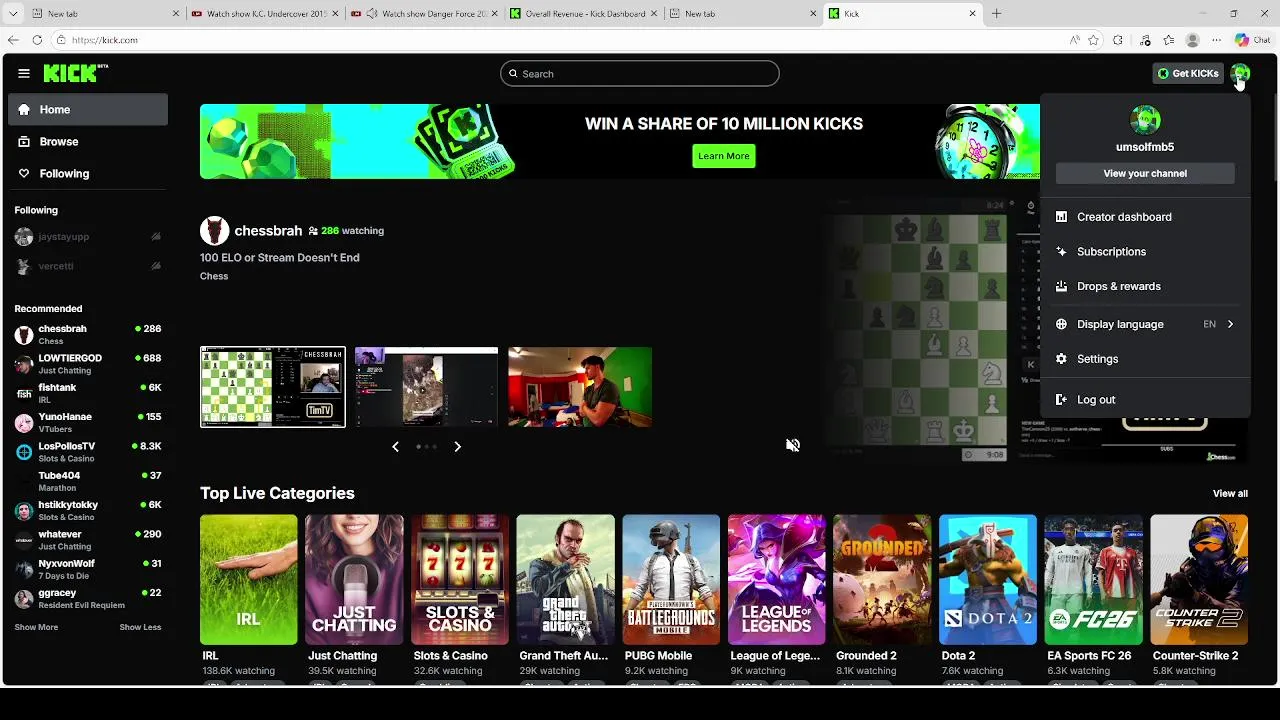Select the green room stream thumbnail

[x=580, y=387]
